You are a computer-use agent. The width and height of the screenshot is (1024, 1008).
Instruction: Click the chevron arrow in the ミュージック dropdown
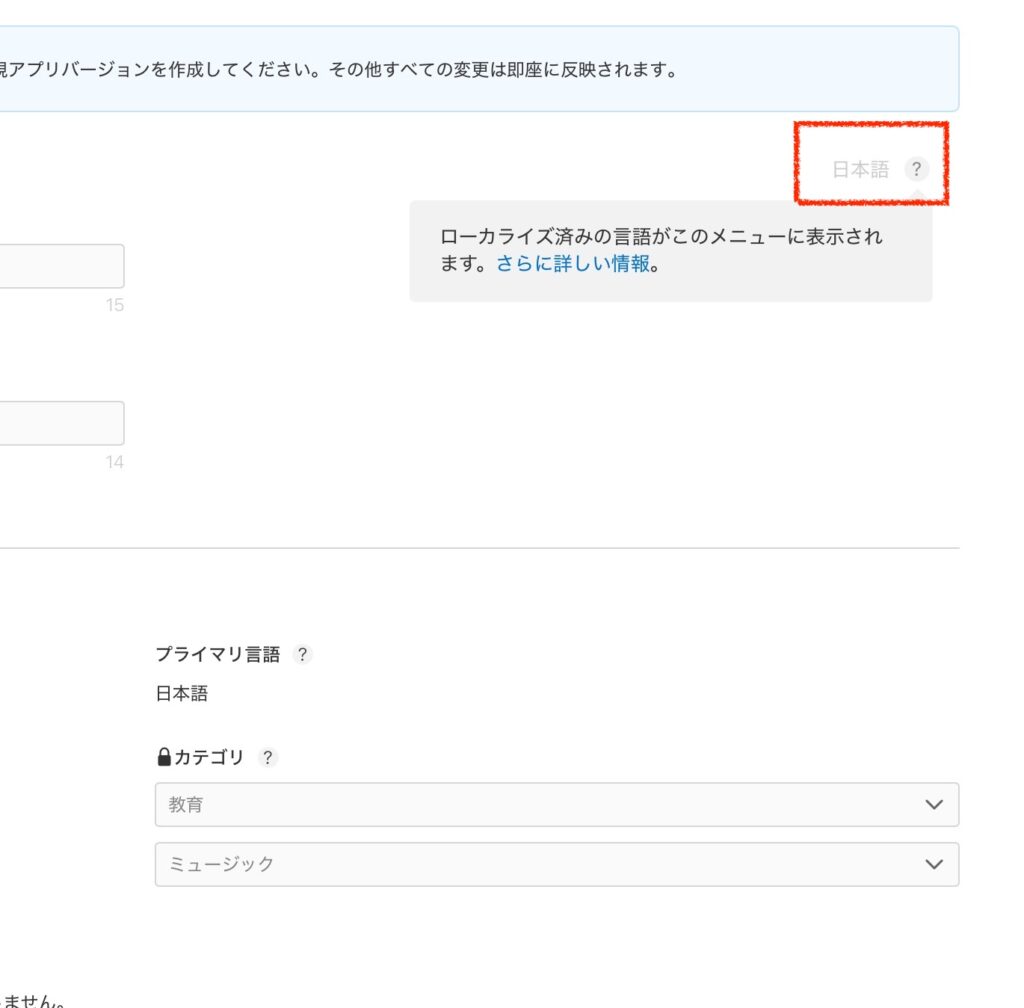click(934, 865)
